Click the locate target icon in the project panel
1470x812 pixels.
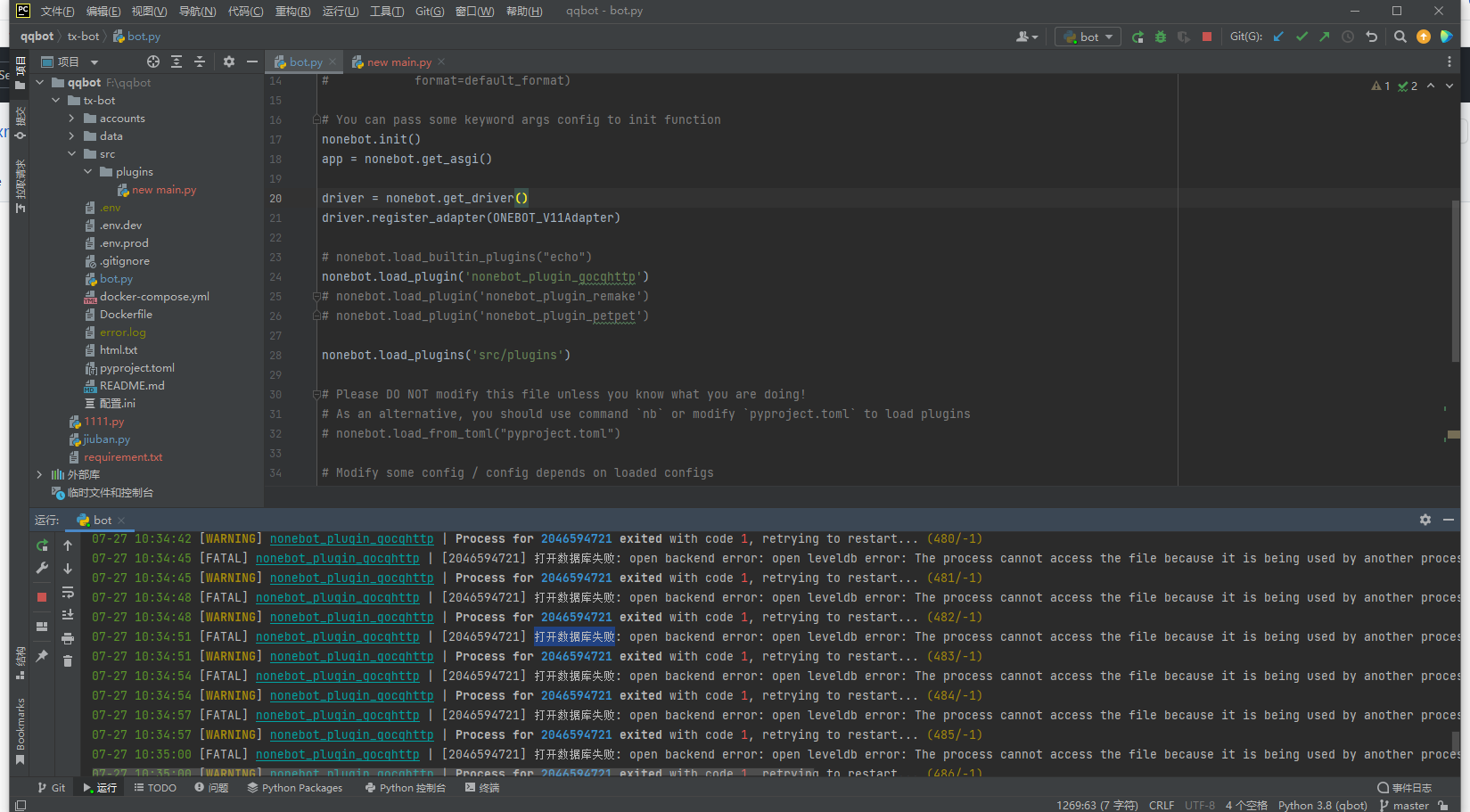[x=153, y=62]
